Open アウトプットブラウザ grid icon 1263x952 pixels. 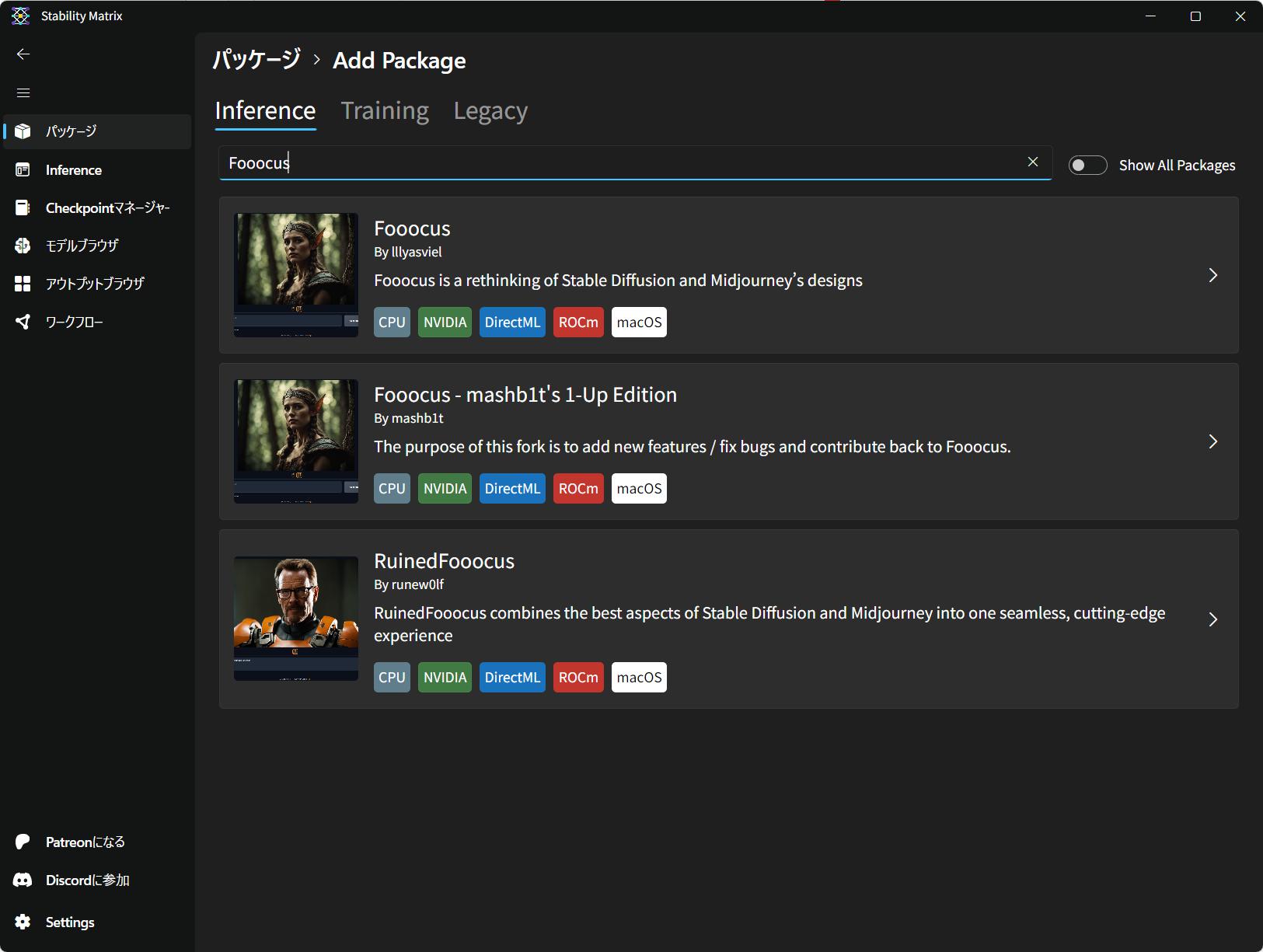23,284
